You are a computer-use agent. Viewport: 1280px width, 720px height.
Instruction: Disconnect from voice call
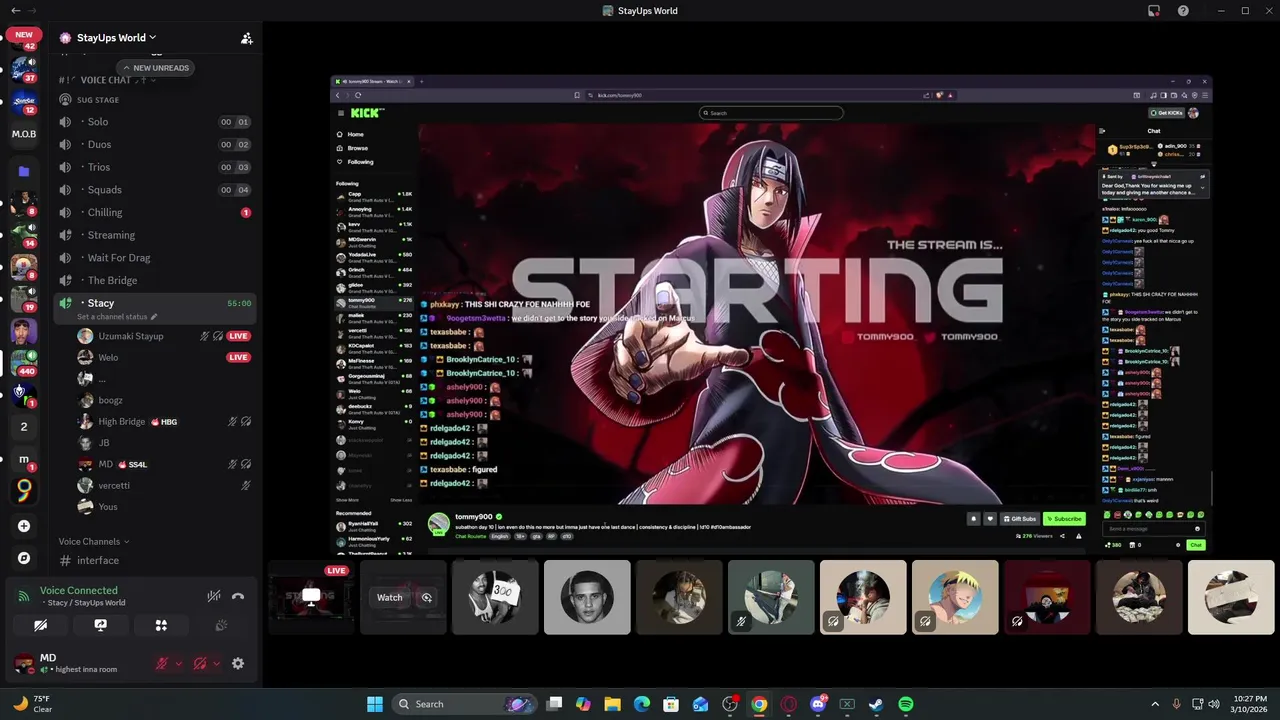(238, 596)
